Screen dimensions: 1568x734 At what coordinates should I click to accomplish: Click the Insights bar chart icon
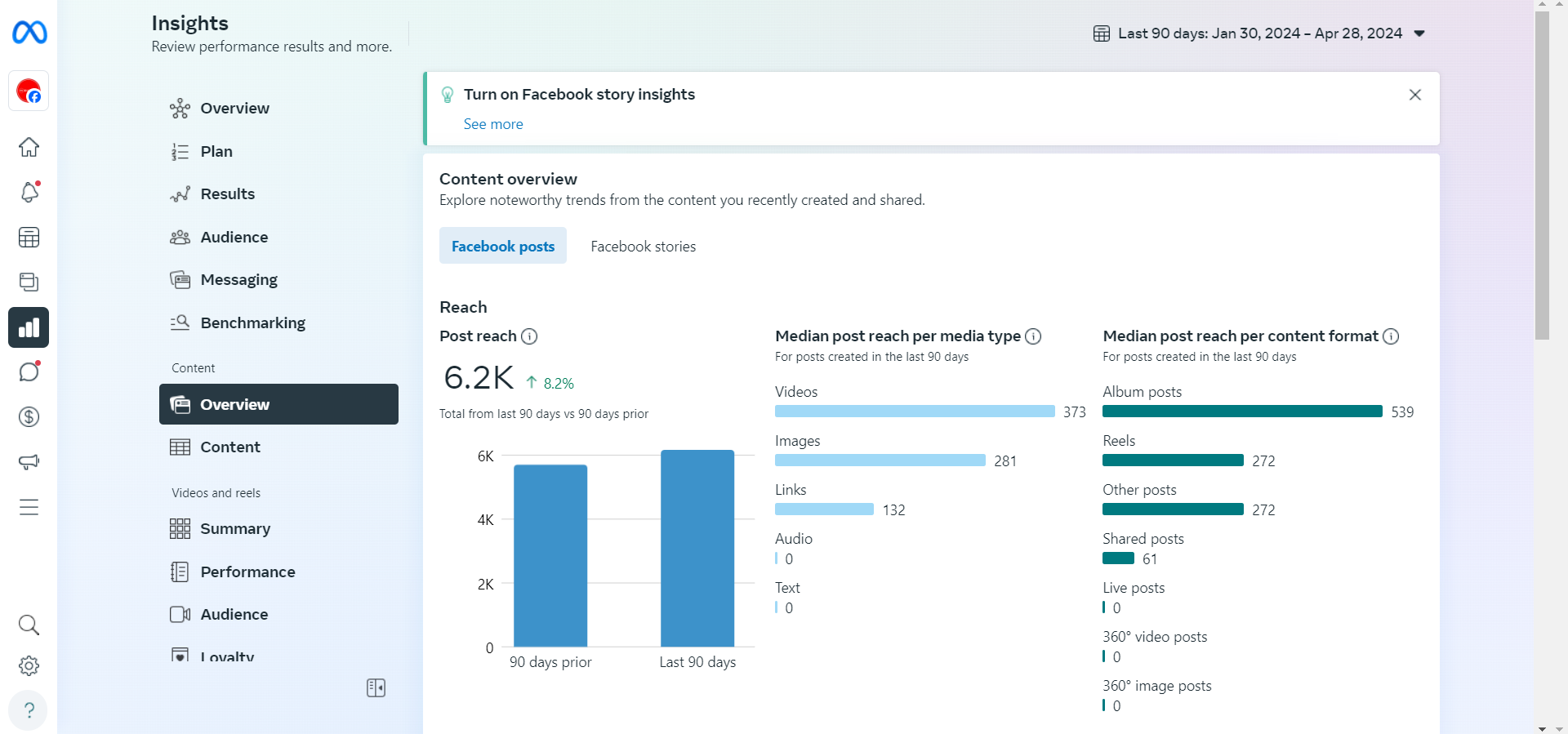(x=29, y=327)
